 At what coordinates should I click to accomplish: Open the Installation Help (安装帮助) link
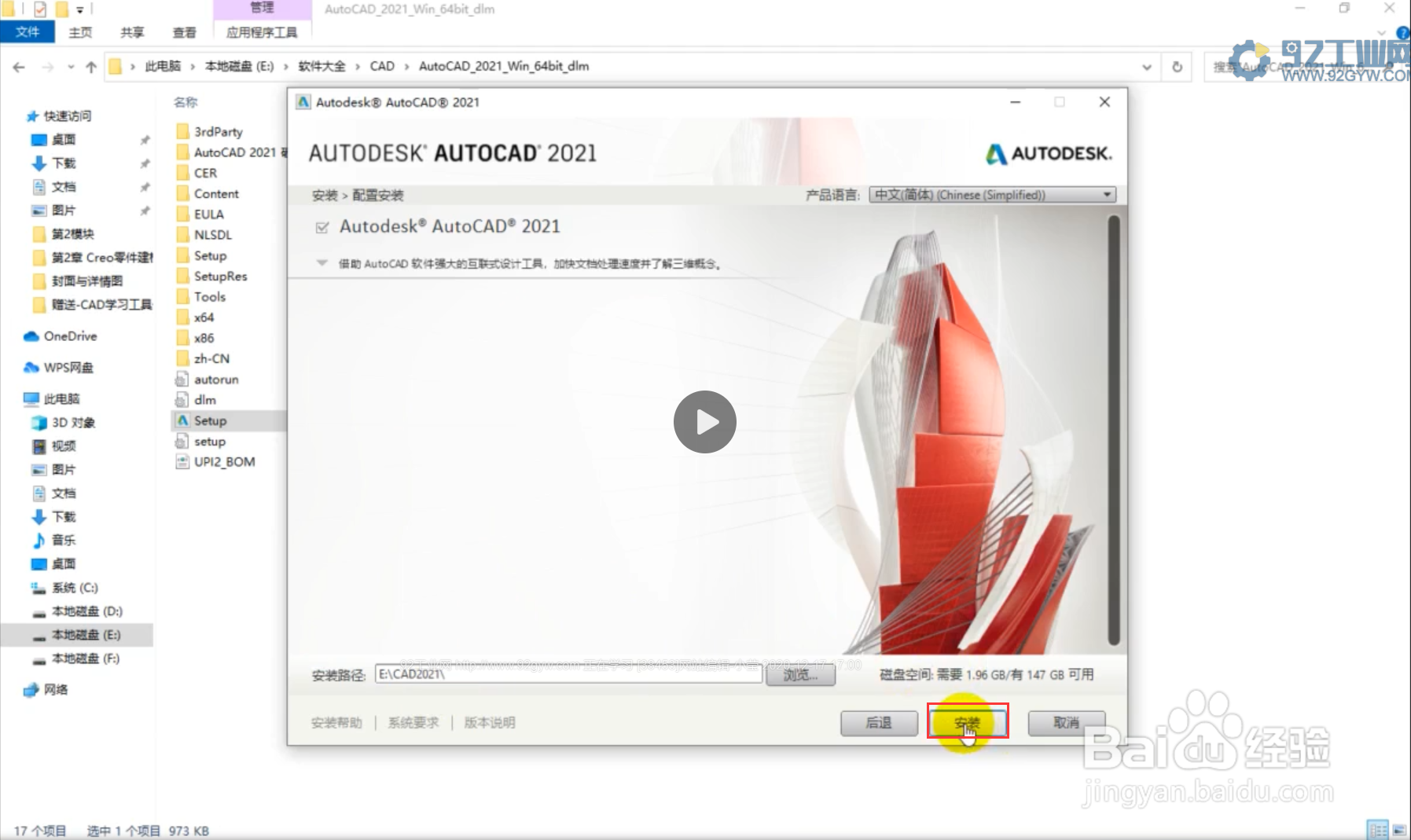[x=336, y=722]
